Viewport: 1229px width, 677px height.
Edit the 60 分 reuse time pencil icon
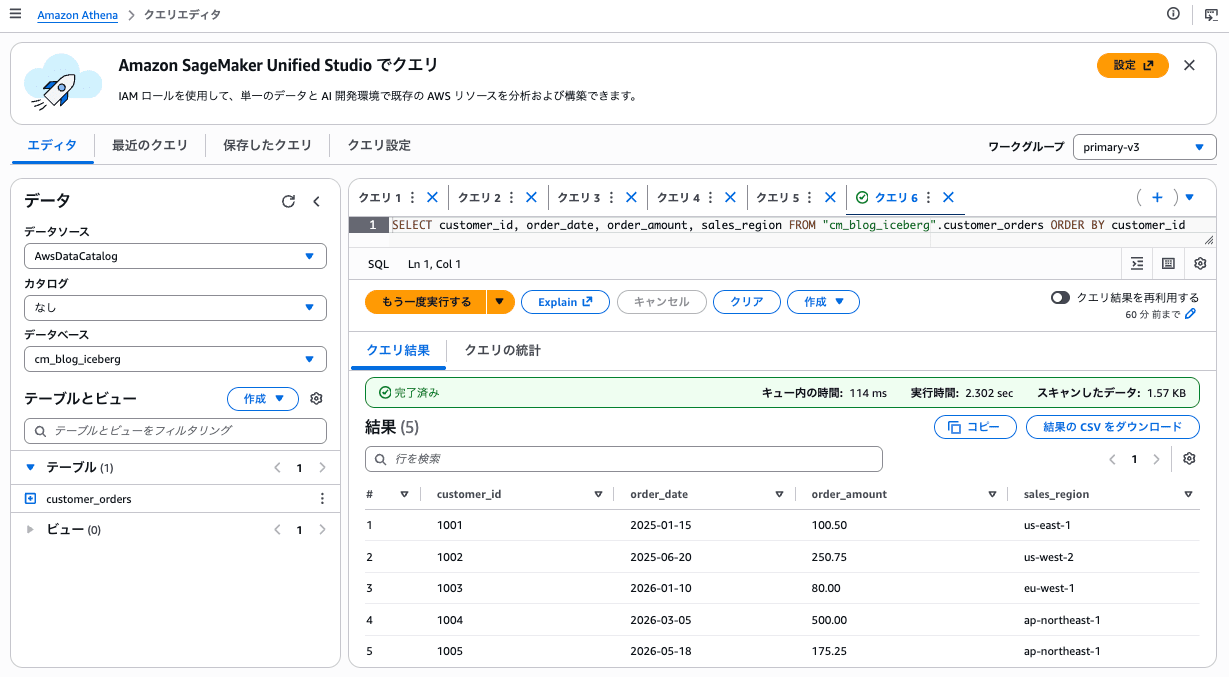(x=1190, y=314)
